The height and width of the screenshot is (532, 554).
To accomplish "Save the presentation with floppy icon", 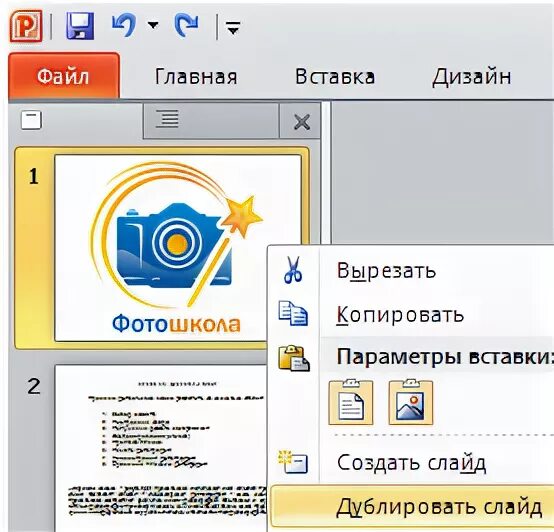I will (80, 26).
